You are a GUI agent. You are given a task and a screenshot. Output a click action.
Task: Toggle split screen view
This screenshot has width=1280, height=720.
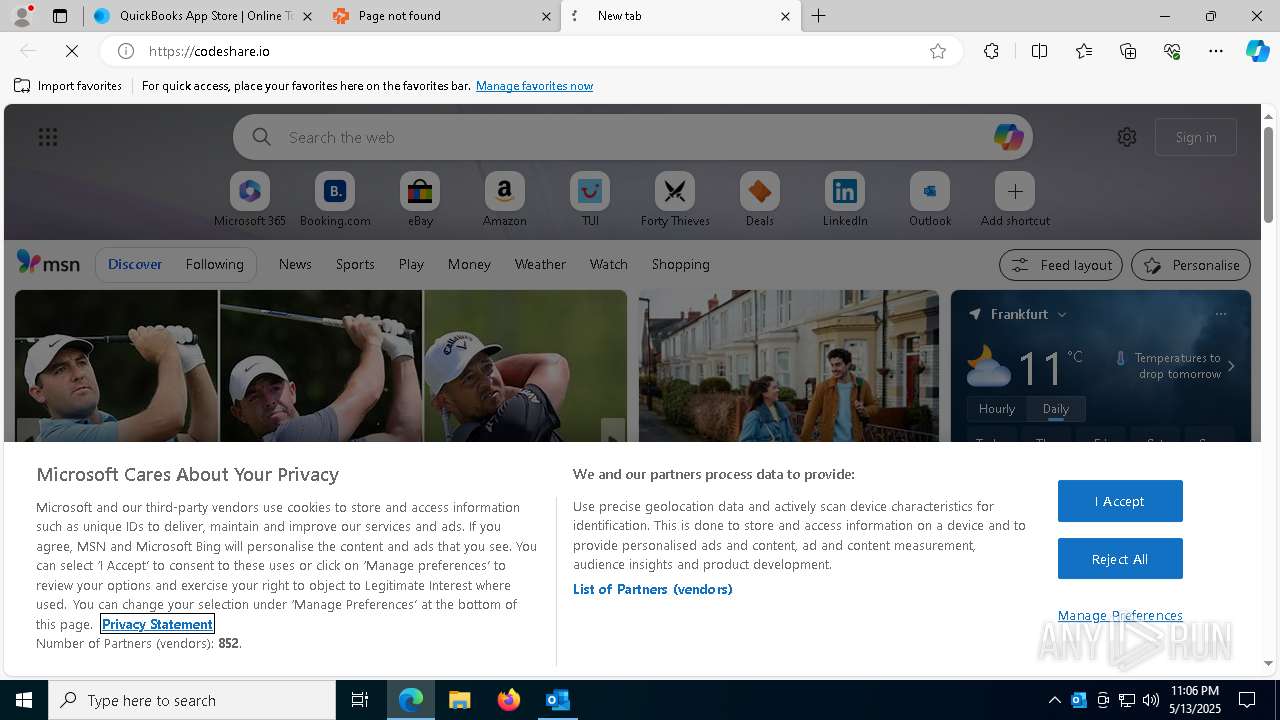[1039, 51]
